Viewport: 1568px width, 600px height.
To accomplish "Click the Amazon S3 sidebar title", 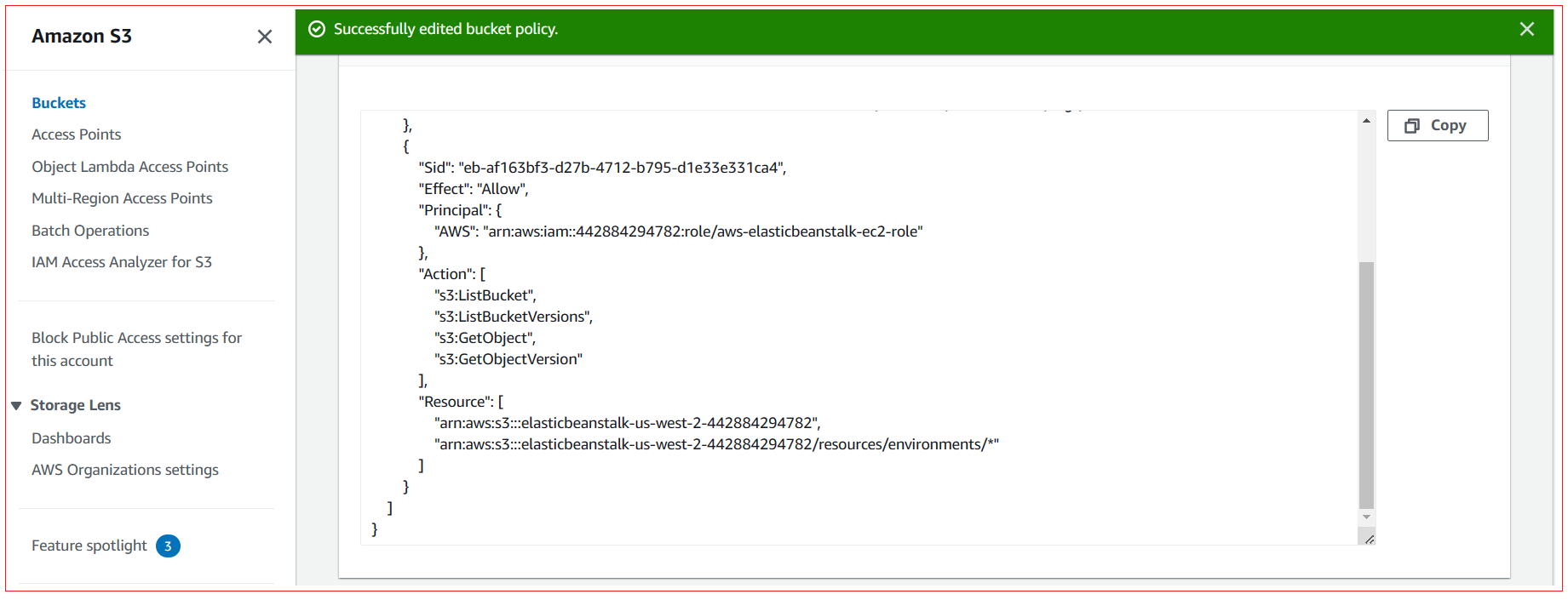I will point(82,36).
